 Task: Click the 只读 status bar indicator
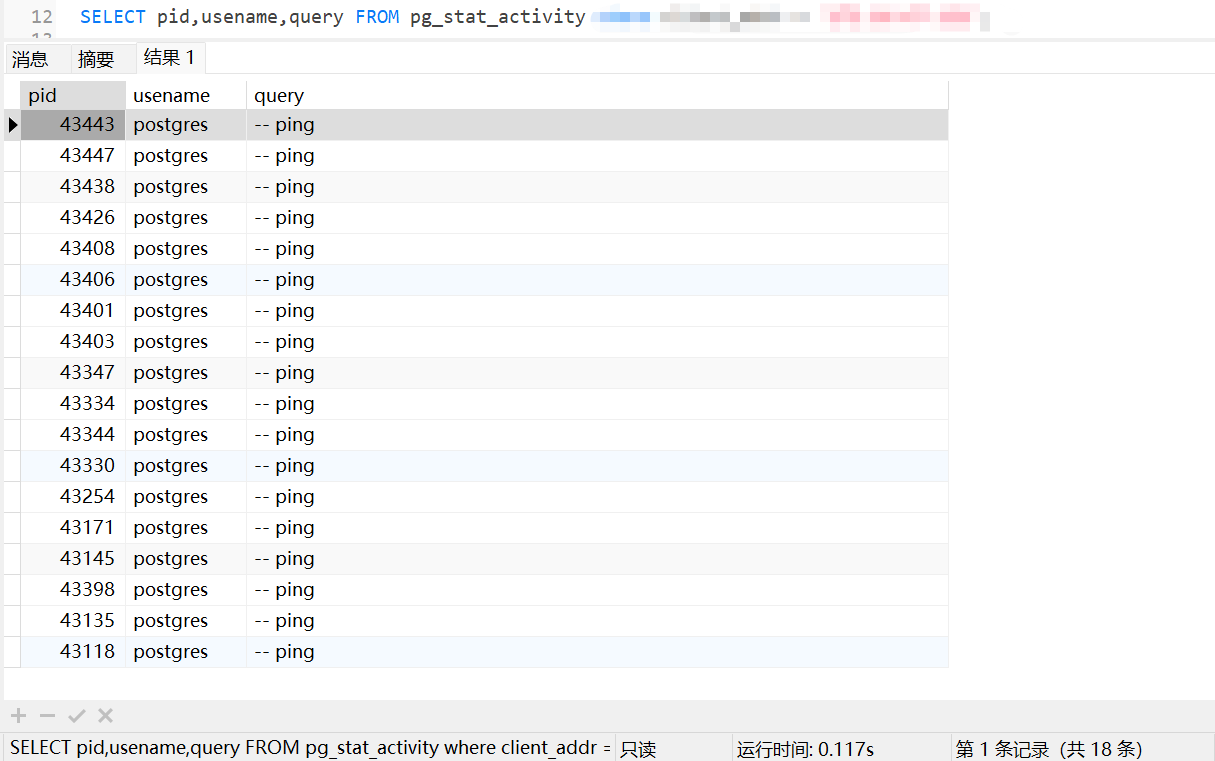point(638,749)
